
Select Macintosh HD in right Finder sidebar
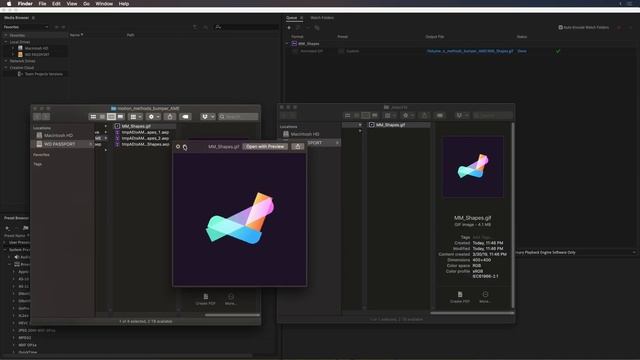(305, 134)
